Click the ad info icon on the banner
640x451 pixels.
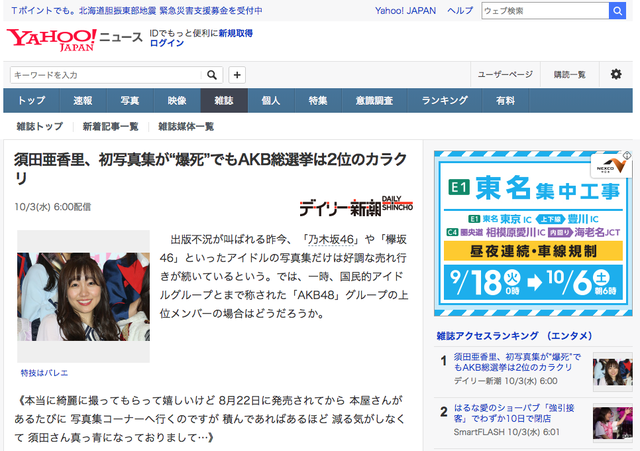[627, 156]
